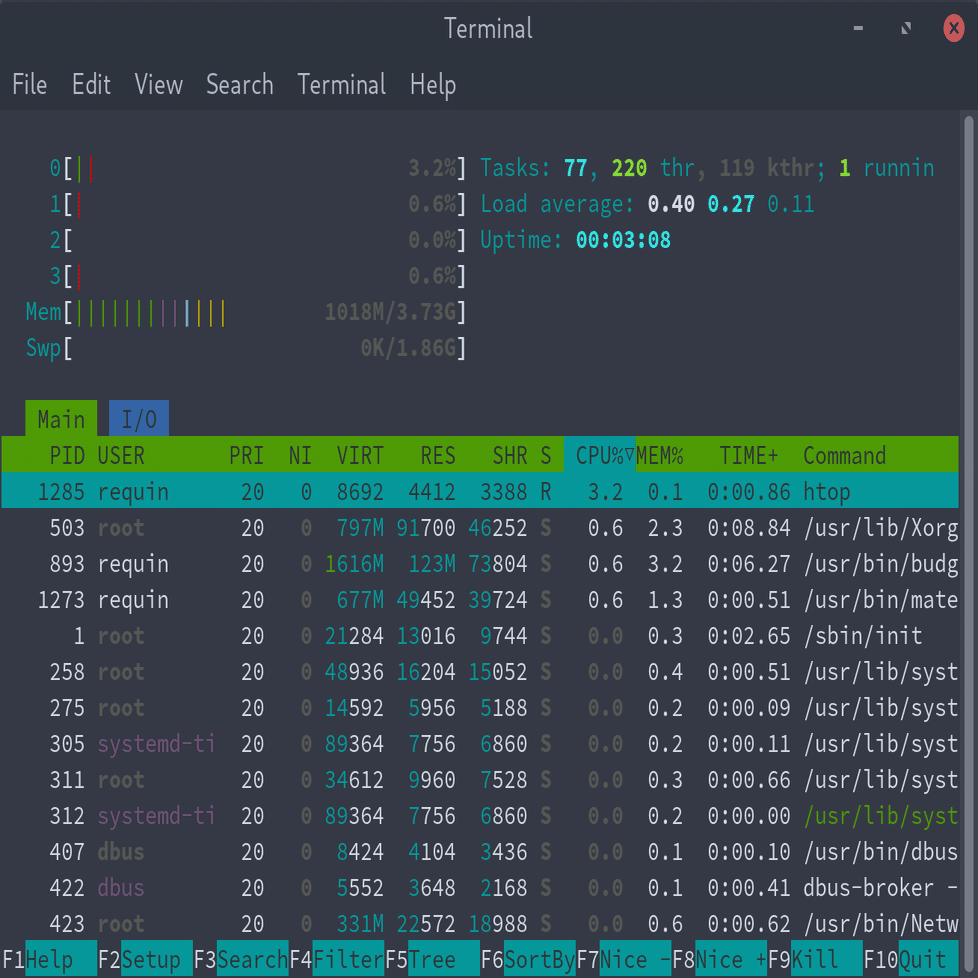This screenshot has height=978, width=978.
Task: Click the F7 Nice - button
Action: [x=624, y=959]
